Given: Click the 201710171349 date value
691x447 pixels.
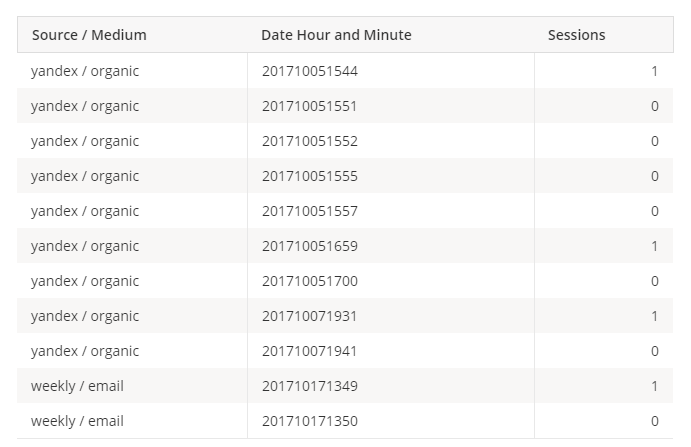Looking at the screenshot, I should [309, 386].
